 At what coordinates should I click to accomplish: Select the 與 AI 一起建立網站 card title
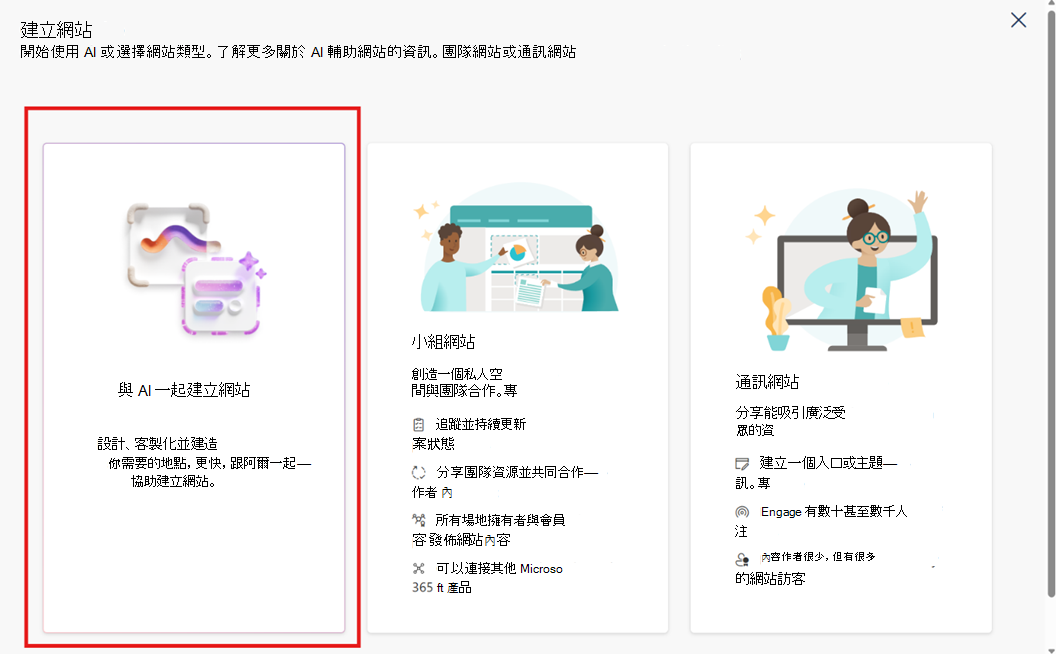184,390
